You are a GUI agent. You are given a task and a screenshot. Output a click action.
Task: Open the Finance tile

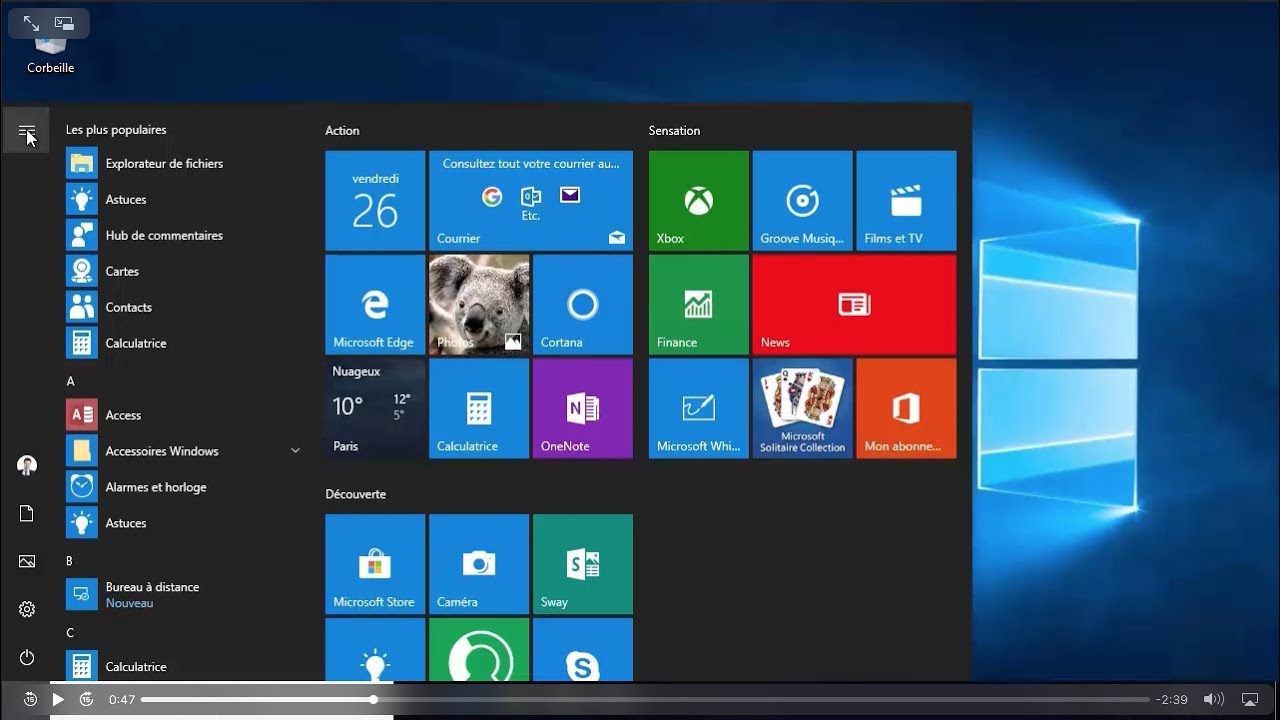[699, 305]
